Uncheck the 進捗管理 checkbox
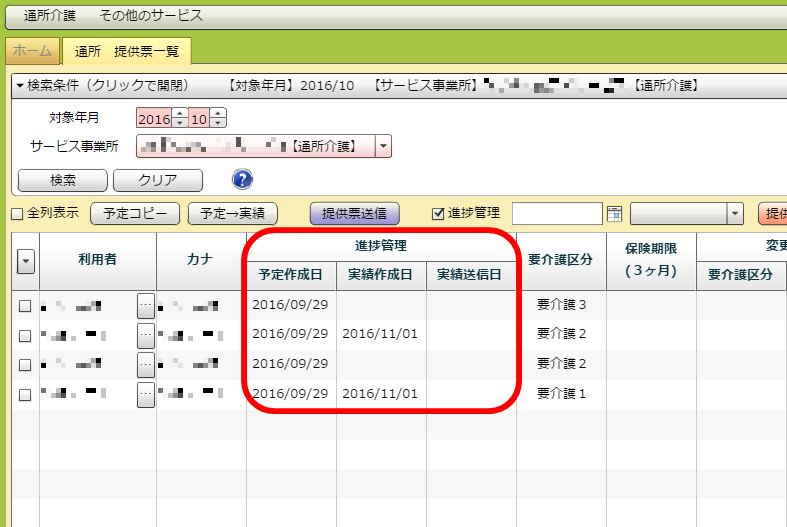Image resolution: width=787 pixels, height=527 pixels. click(x=437, y=213)
